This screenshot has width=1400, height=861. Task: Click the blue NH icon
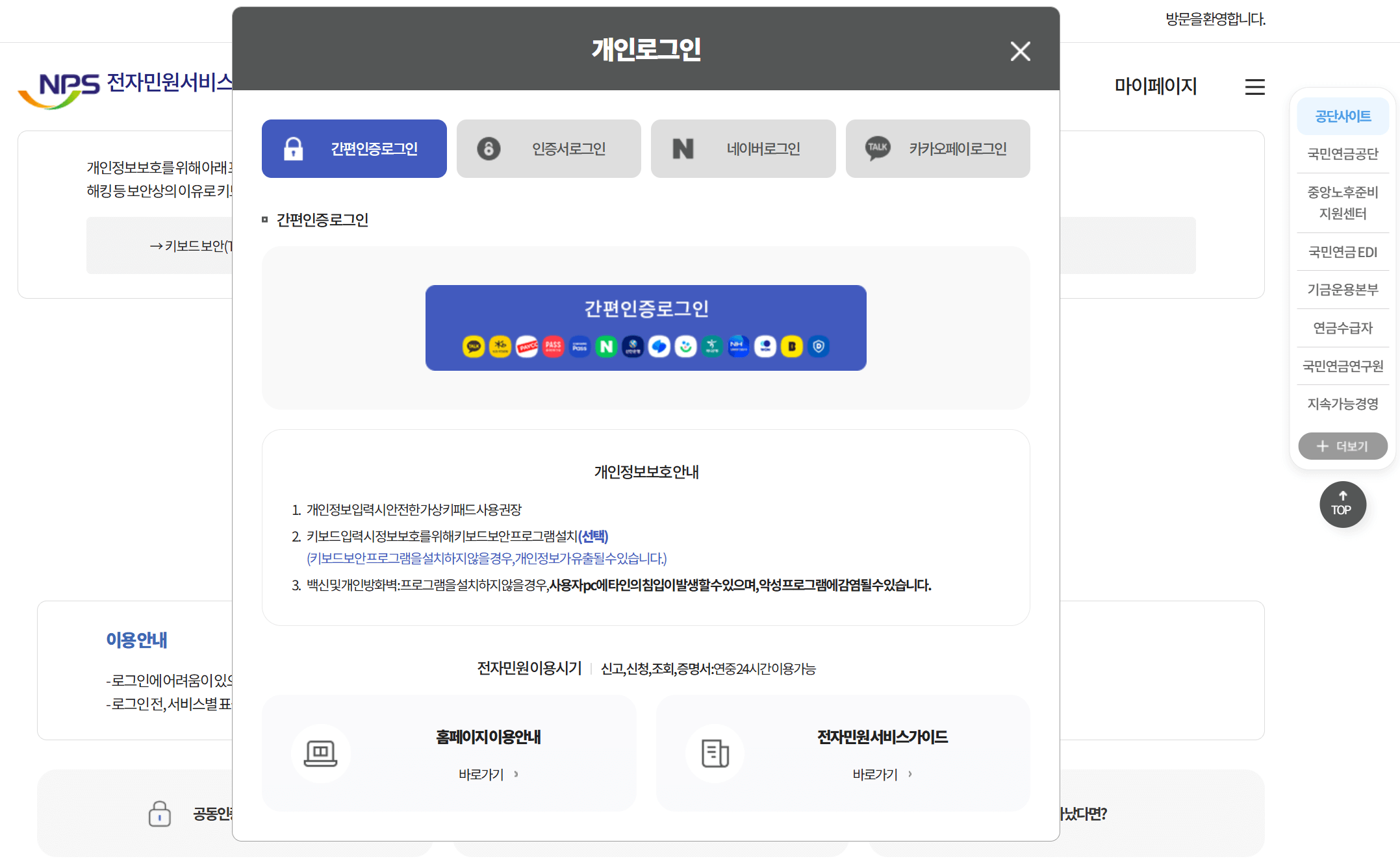[x=739, y=347]
